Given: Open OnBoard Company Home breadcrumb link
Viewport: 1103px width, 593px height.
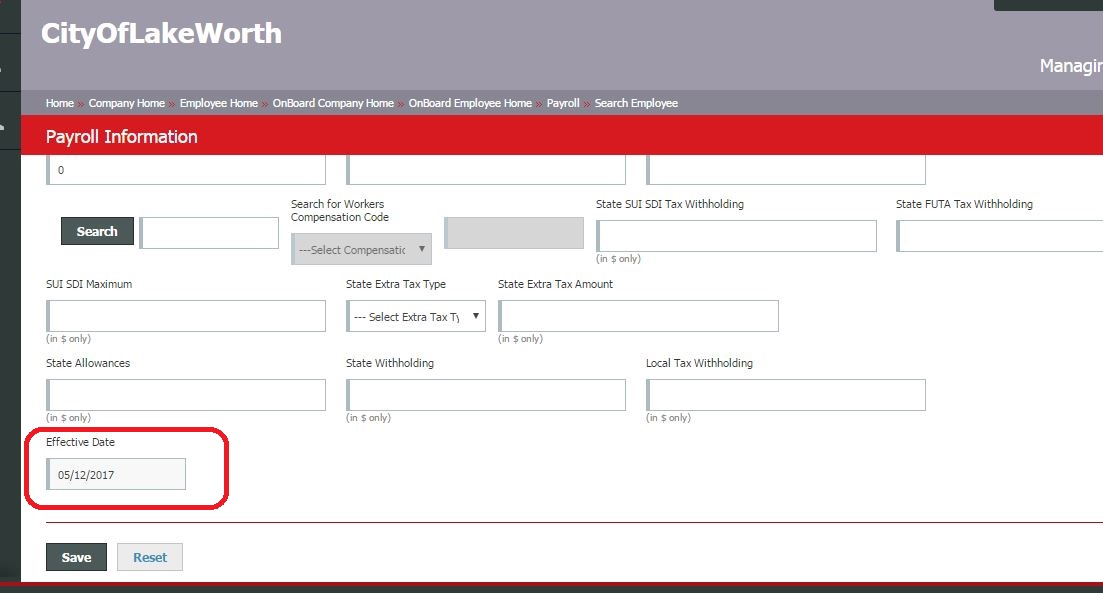Looking at the screenshot, I should pyautogui.click(x=333, y=103).
